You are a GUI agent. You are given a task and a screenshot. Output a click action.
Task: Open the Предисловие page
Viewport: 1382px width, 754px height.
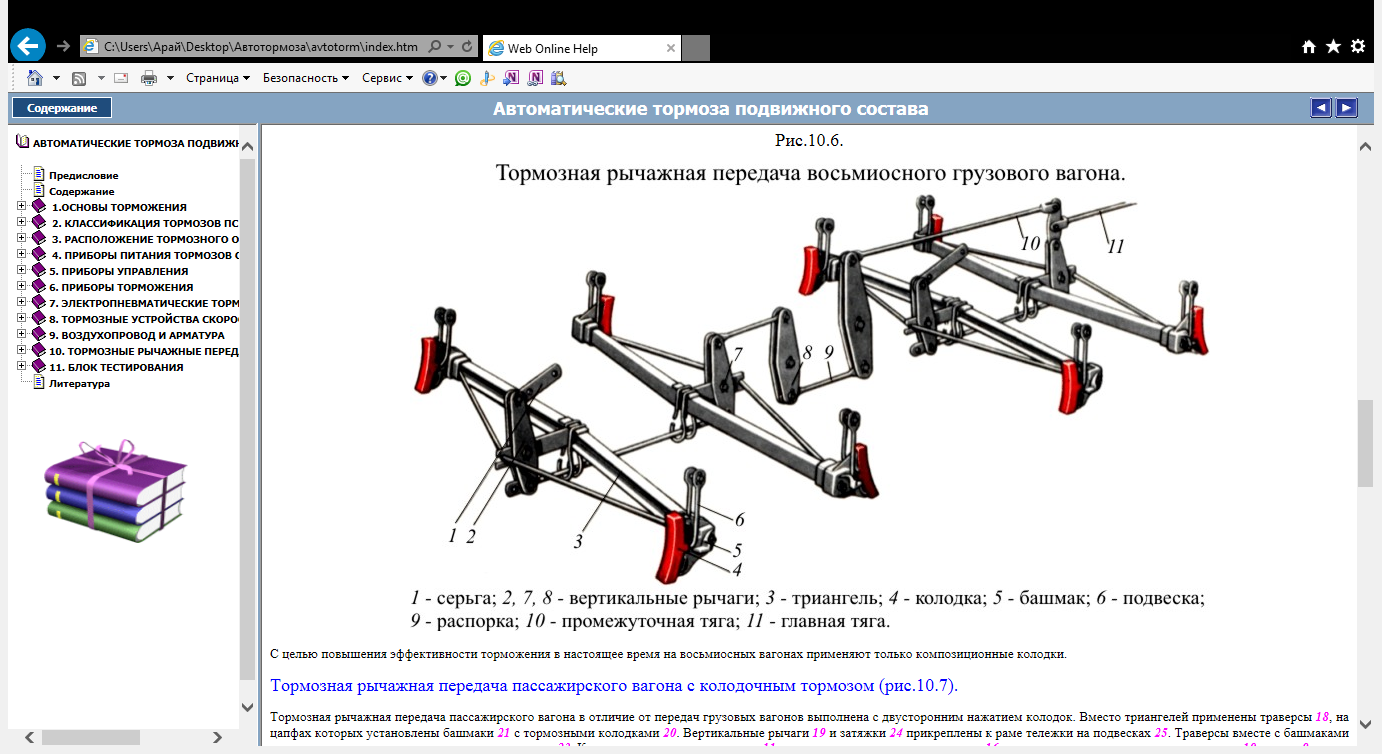tap(83, 175)
